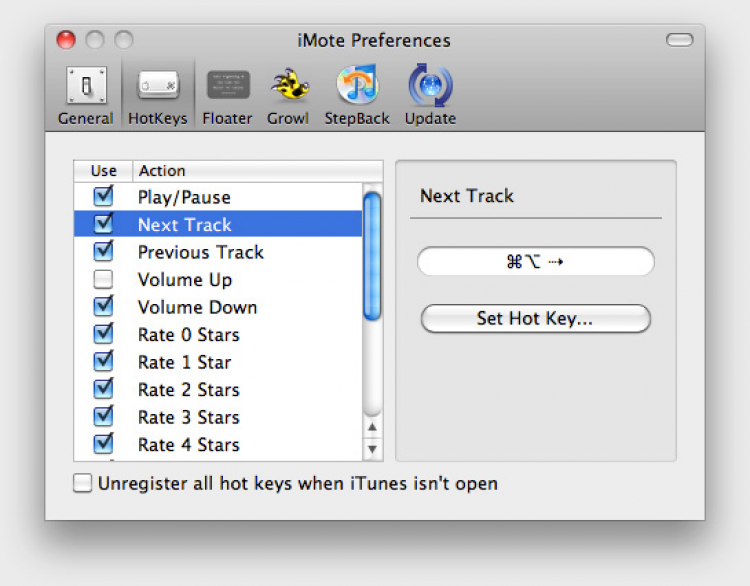Disable the Play/Pause hot key checkbox
The height and width of the screenshot is (586, 750).
(x=103, y=197)
